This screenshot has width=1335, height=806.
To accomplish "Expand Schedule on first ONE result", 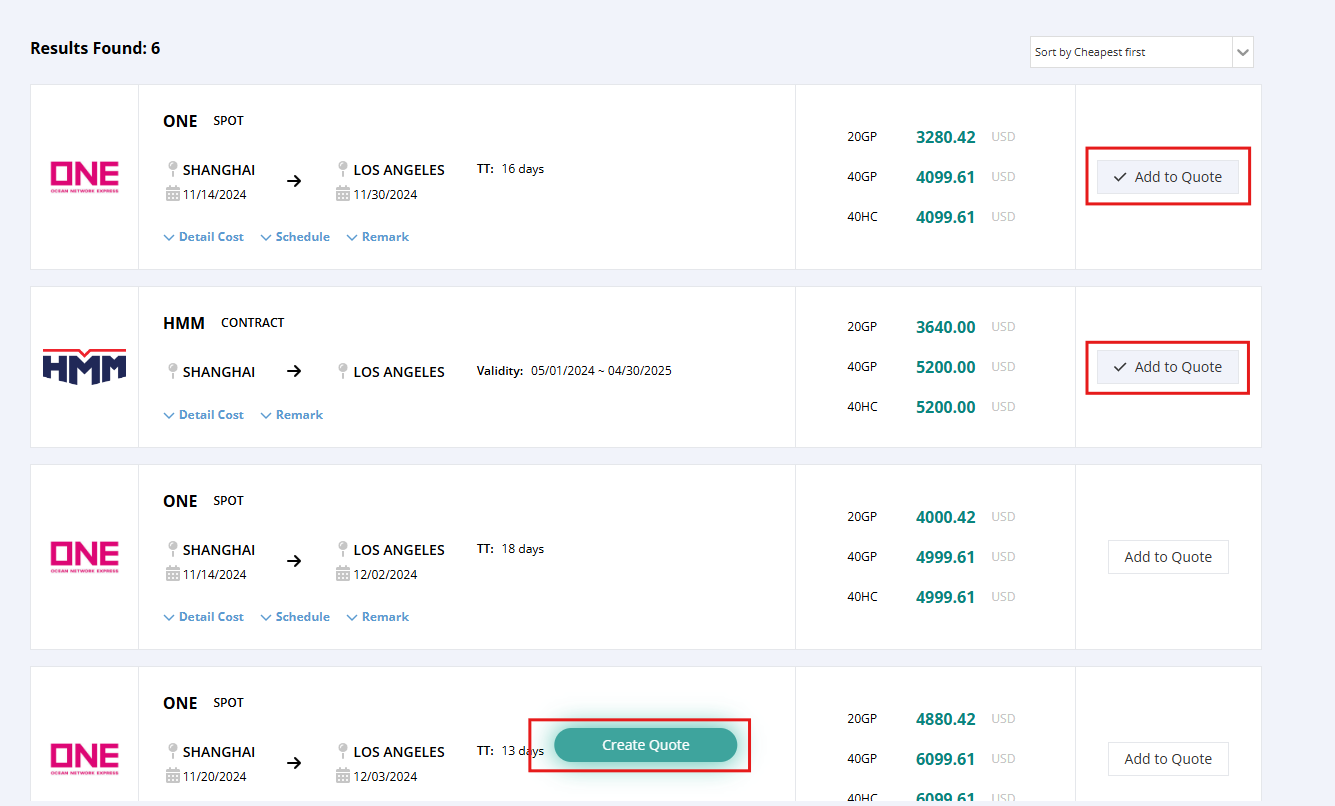I will 295,236.
